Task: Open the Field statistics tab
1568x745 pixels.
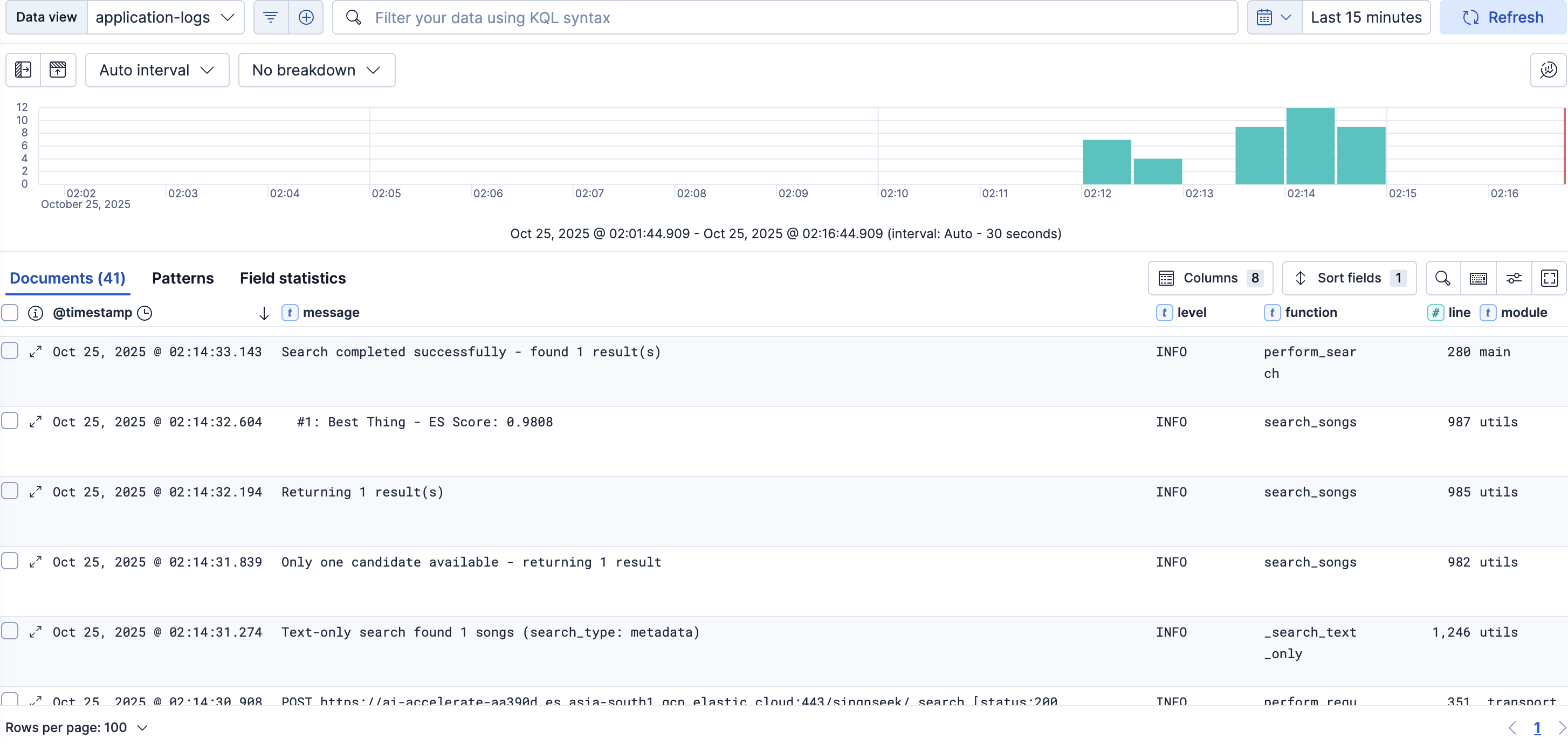Action: 292,278
